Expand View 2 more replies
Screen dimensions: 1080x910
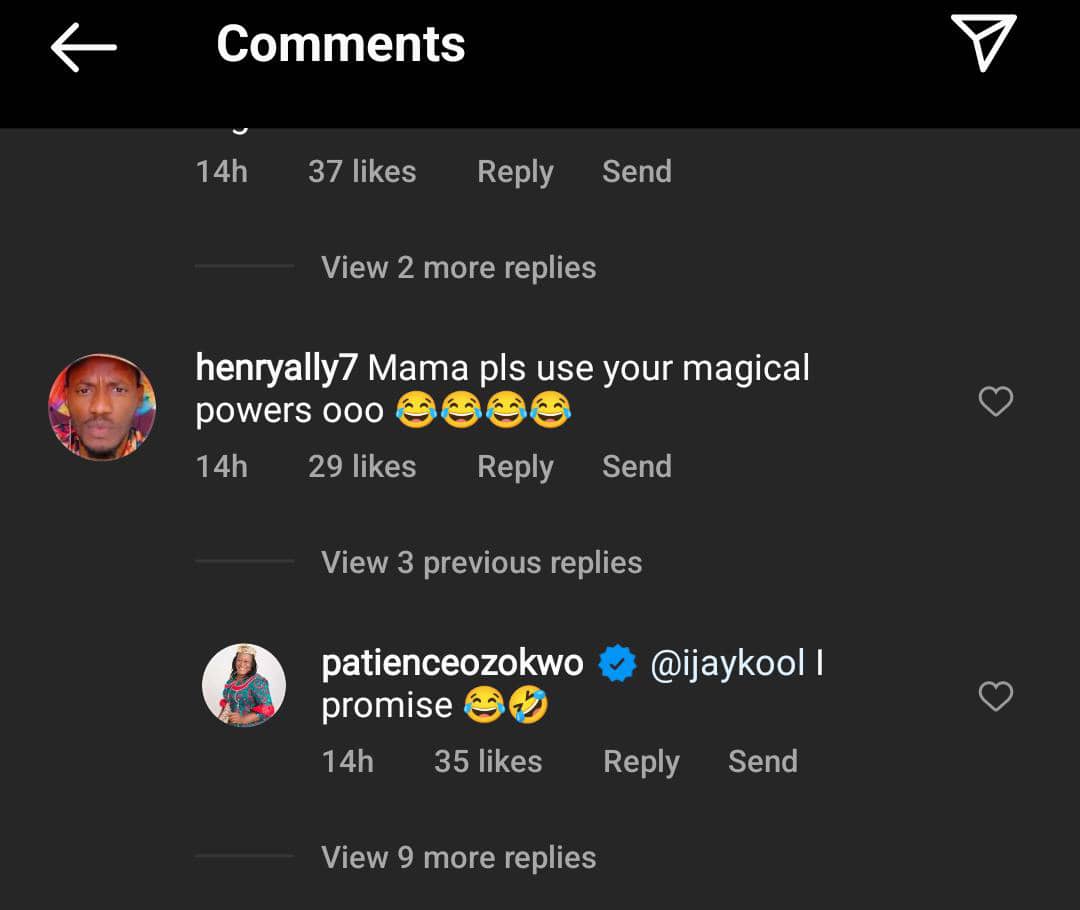pos(458,267)
